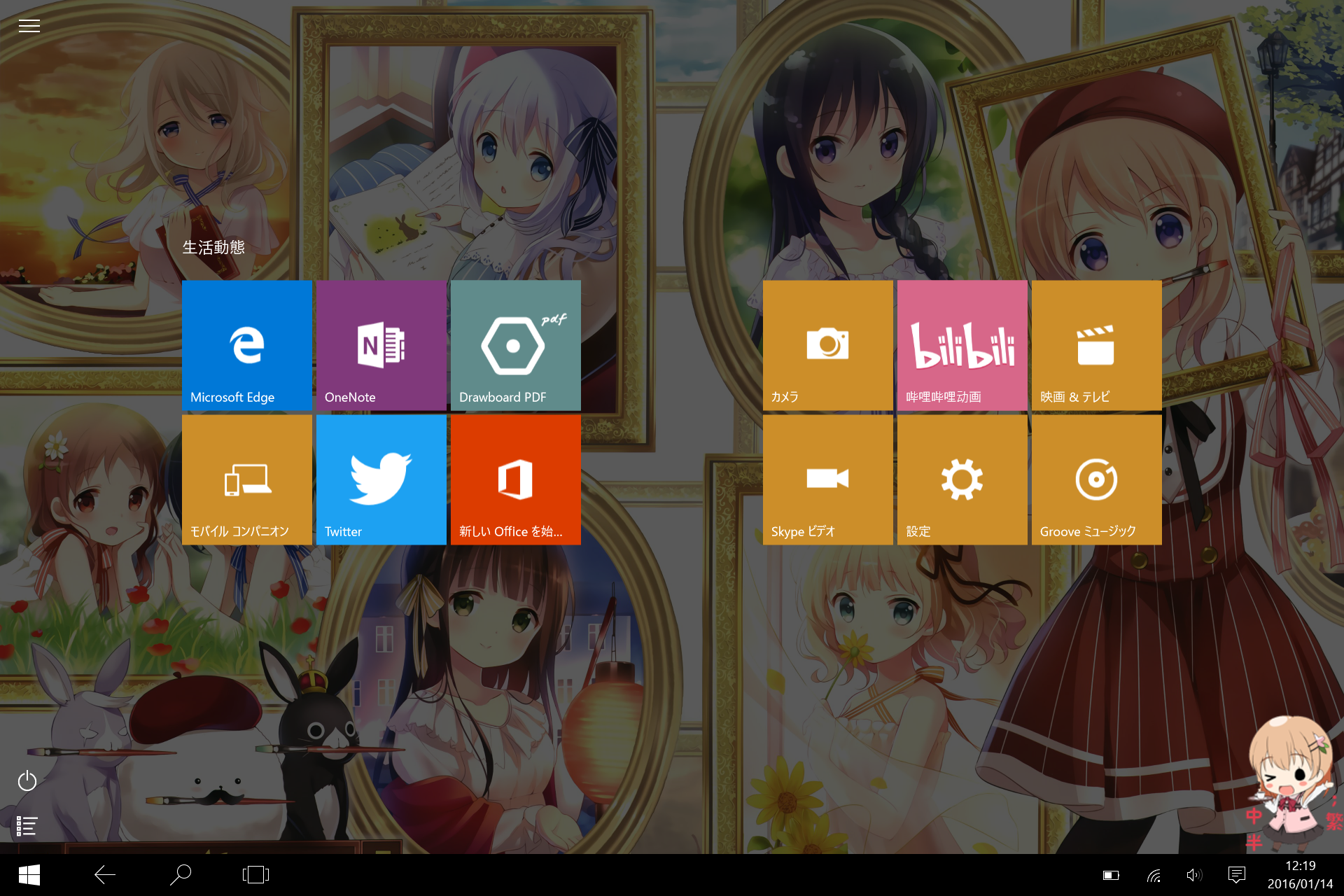Click the 生活動態 group heading
The height and width of the screenshot is (896, 1344).
[213, 247]
